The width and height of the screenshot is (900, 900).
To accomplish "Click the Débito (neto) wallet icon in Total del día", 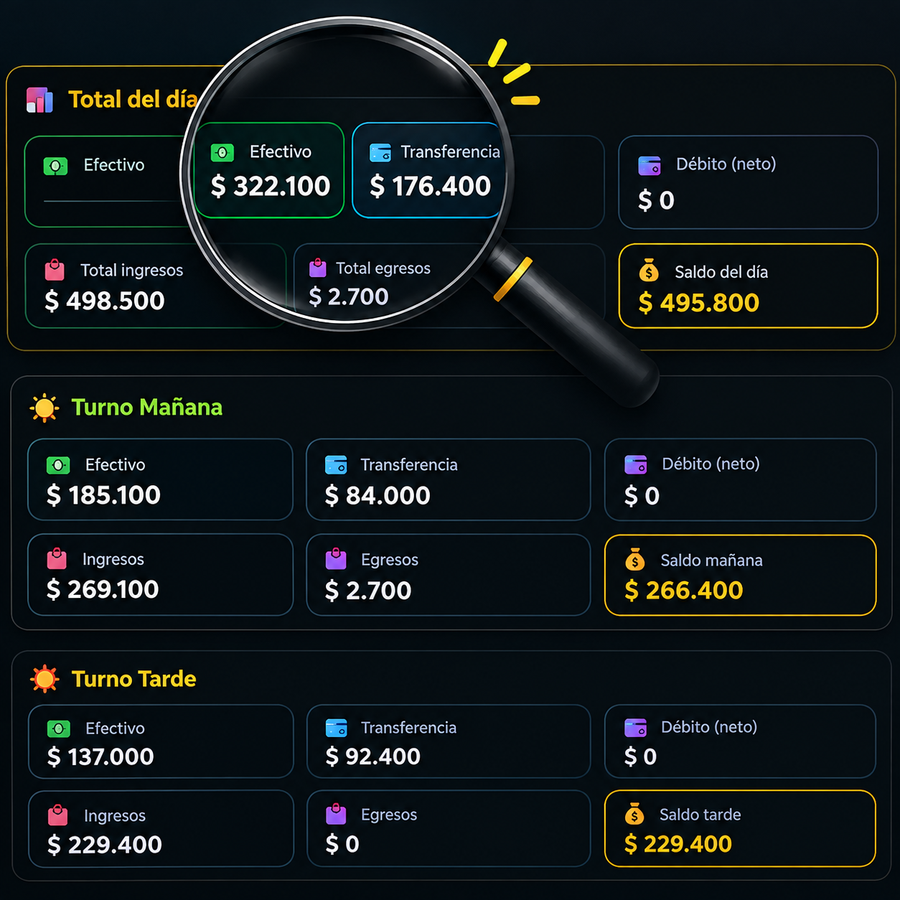I will click(x=650, y=165).
